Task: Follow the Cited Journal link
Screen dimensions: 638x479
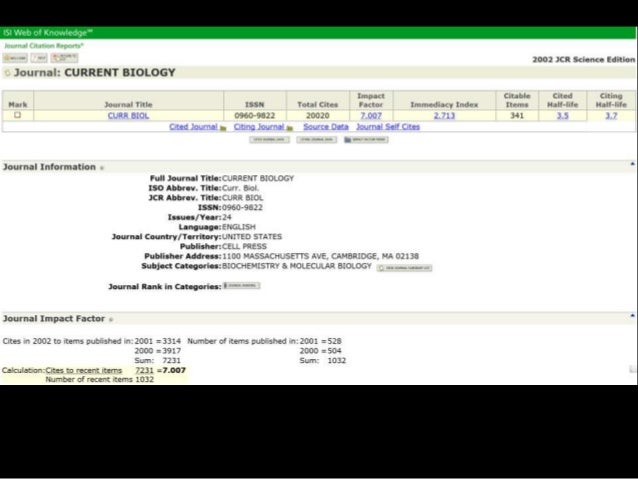Action: (193, 127)
